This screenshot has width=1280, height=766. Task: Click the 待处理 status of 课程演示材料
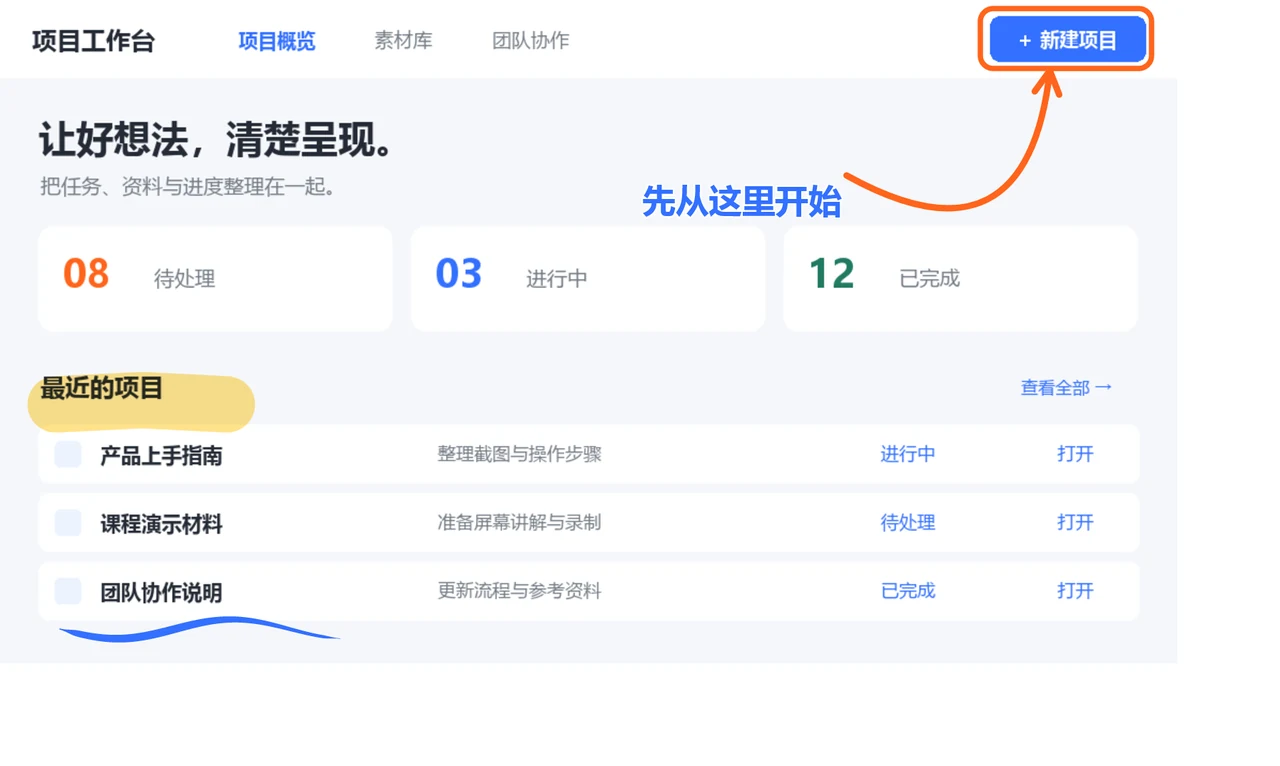click(908, 522)
